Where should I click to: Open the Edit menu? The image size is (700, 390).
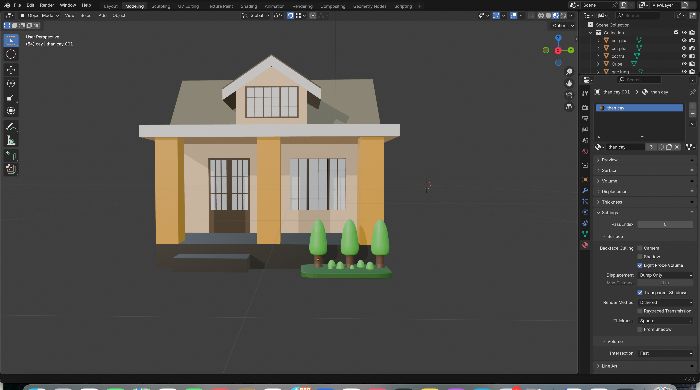30,5
